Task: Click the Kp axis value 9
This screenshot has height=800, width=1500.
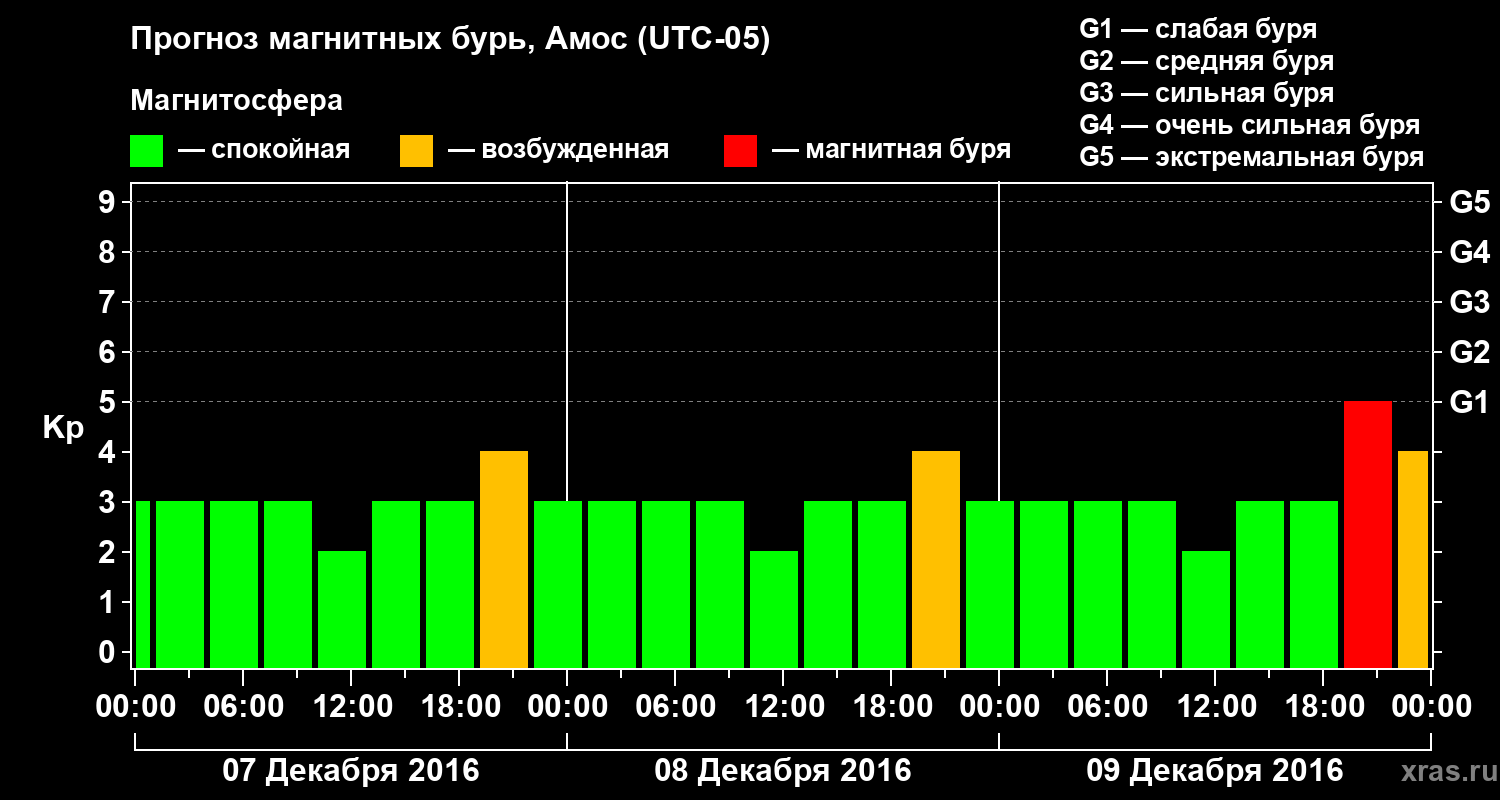Action: point(109,202)
